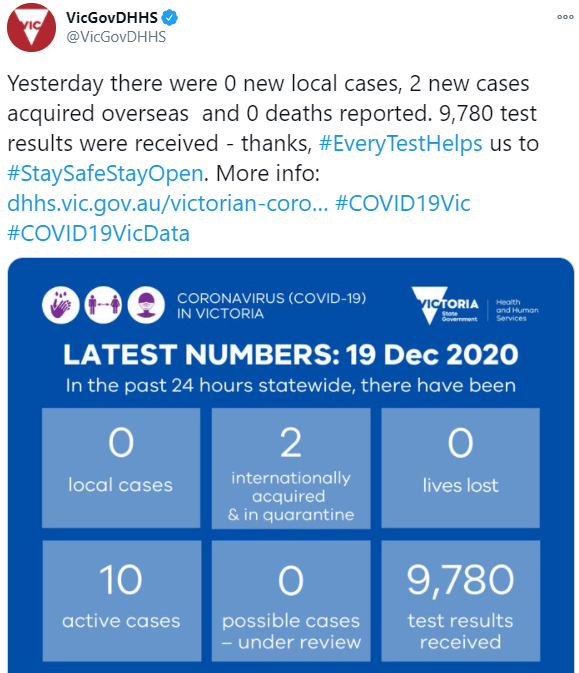
Task: Open the #EveryTestHelps hashtag
Action: click(x=400, y=143)
